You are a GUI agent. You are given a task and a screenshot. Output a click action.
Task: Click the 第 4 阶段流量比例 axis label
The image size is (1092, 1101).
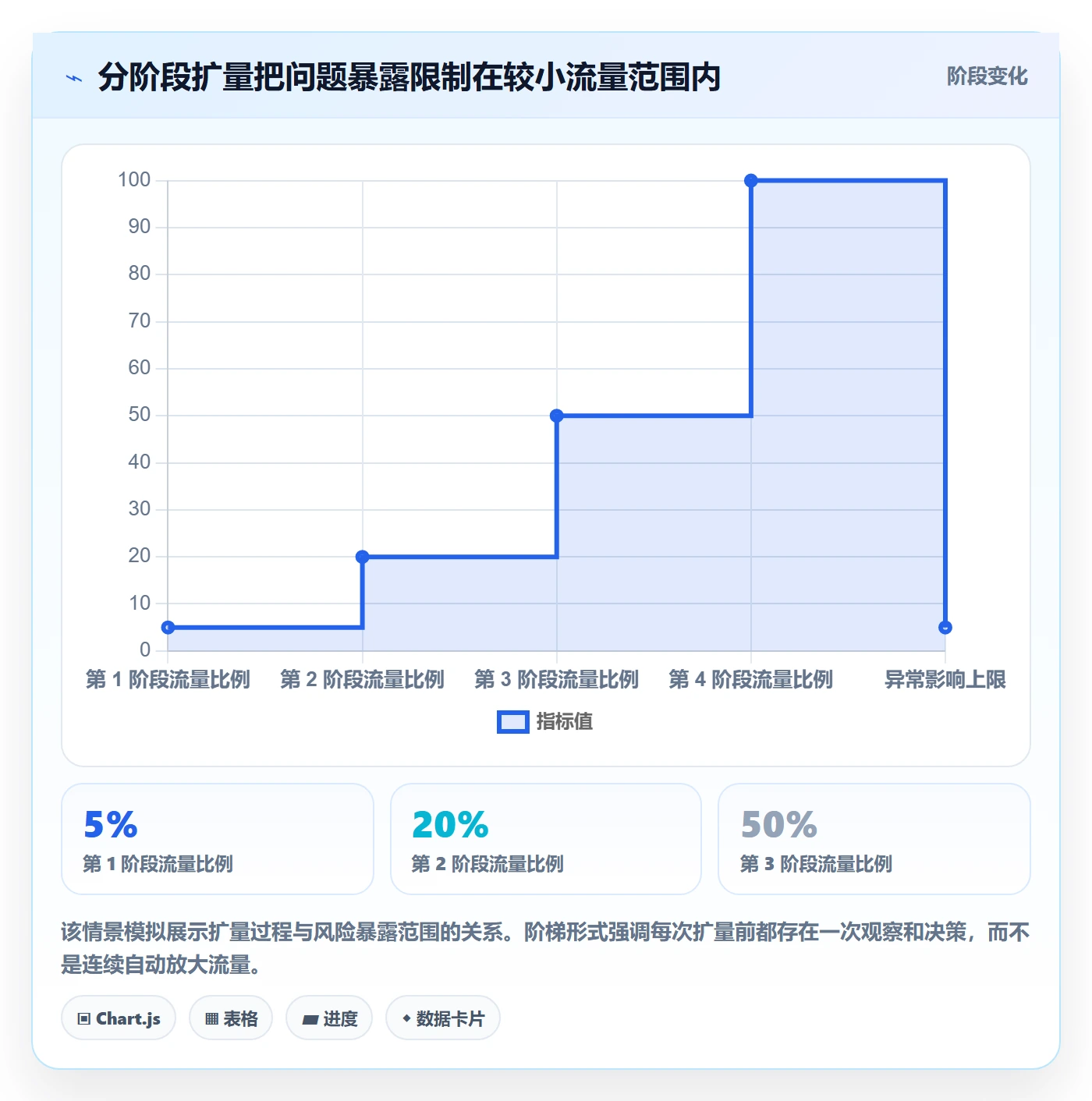[x=751, y=680]
